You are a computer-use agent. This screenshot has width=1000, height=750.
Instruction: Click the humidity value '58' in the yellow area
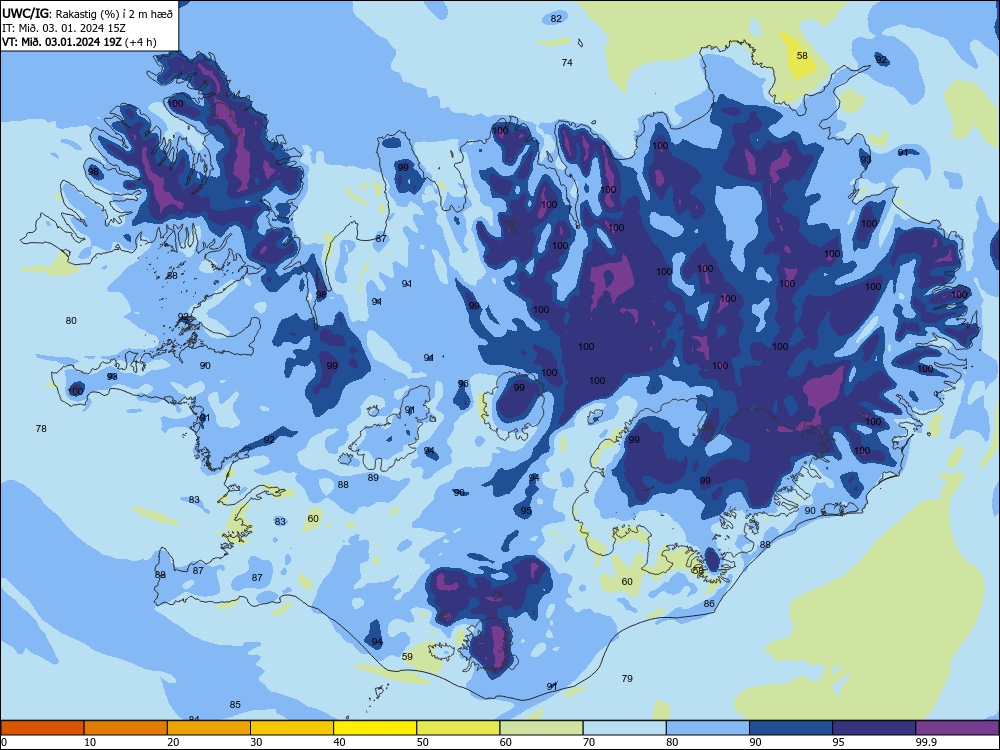click(x=802, y=55)
